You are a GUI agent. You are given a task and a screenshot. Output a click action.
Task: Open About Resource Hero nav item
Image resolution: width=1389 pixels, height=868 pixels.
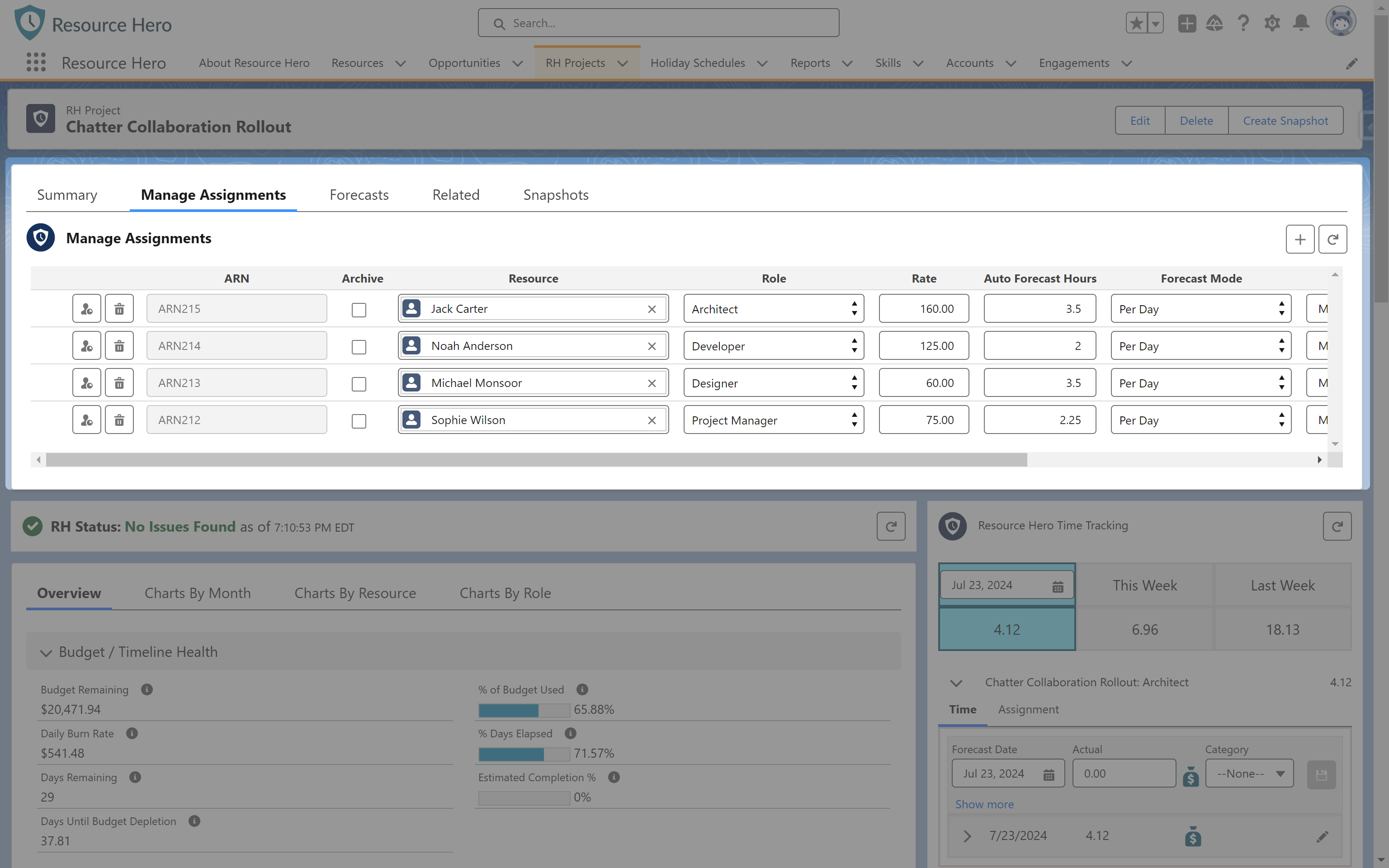pyautogui.click(x=254, y=63)
